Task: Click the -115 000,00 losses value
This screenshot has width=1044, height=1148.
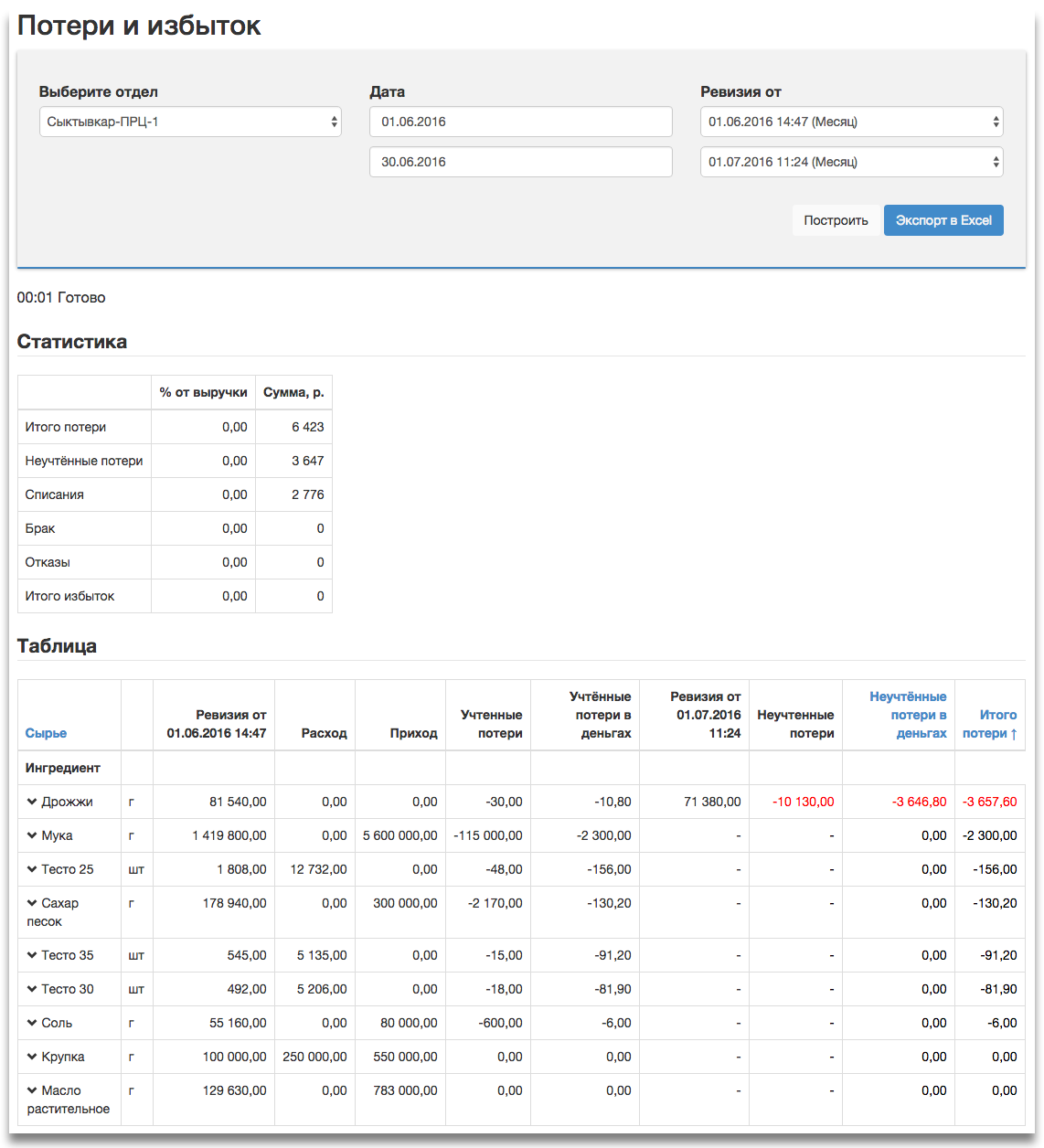Action: coord(488,835)
